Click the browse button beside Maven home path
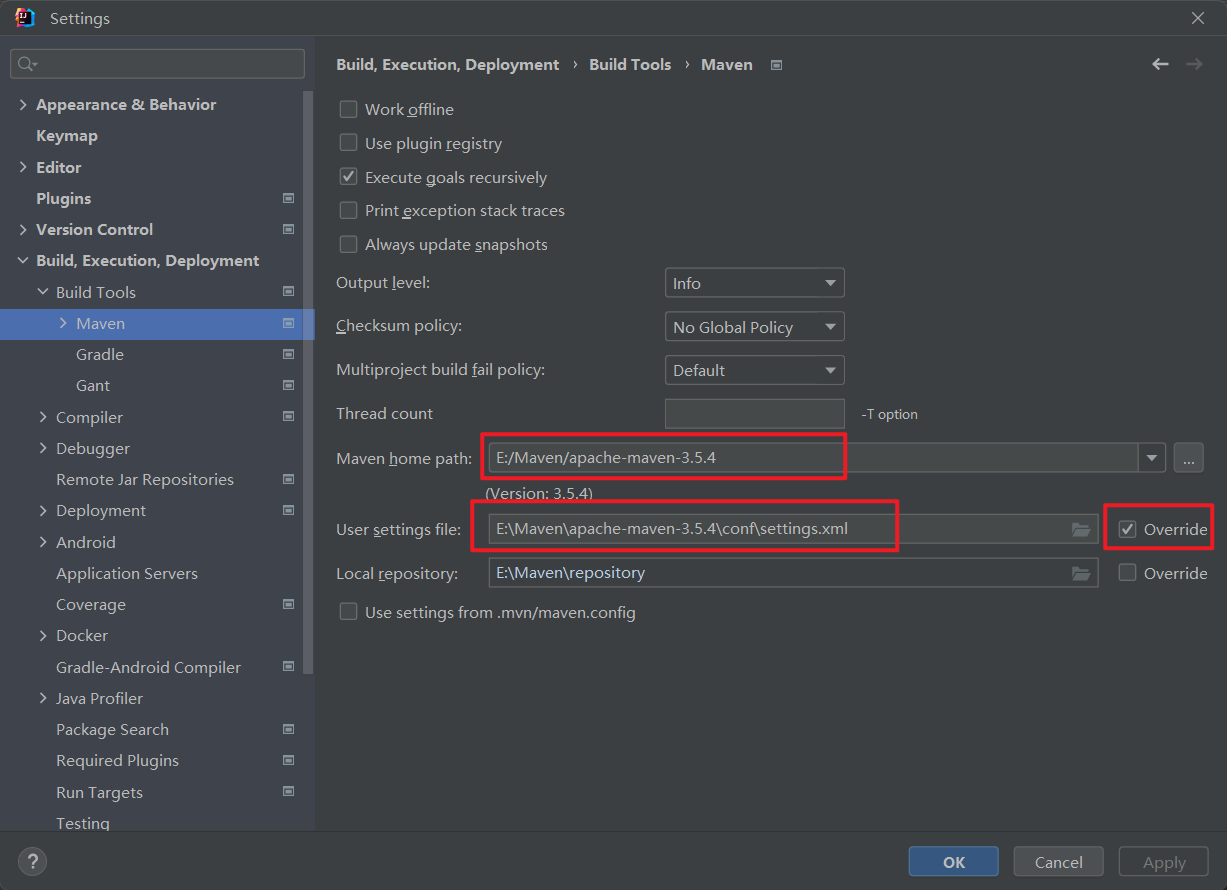 click(1188, 458)
